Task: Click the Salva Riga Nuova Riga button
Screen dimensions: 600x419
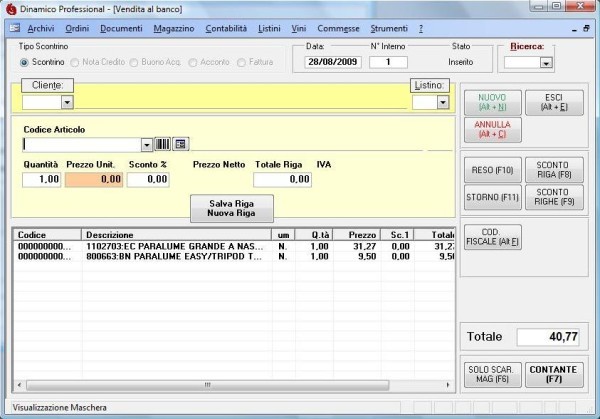Action: (232, 209)
